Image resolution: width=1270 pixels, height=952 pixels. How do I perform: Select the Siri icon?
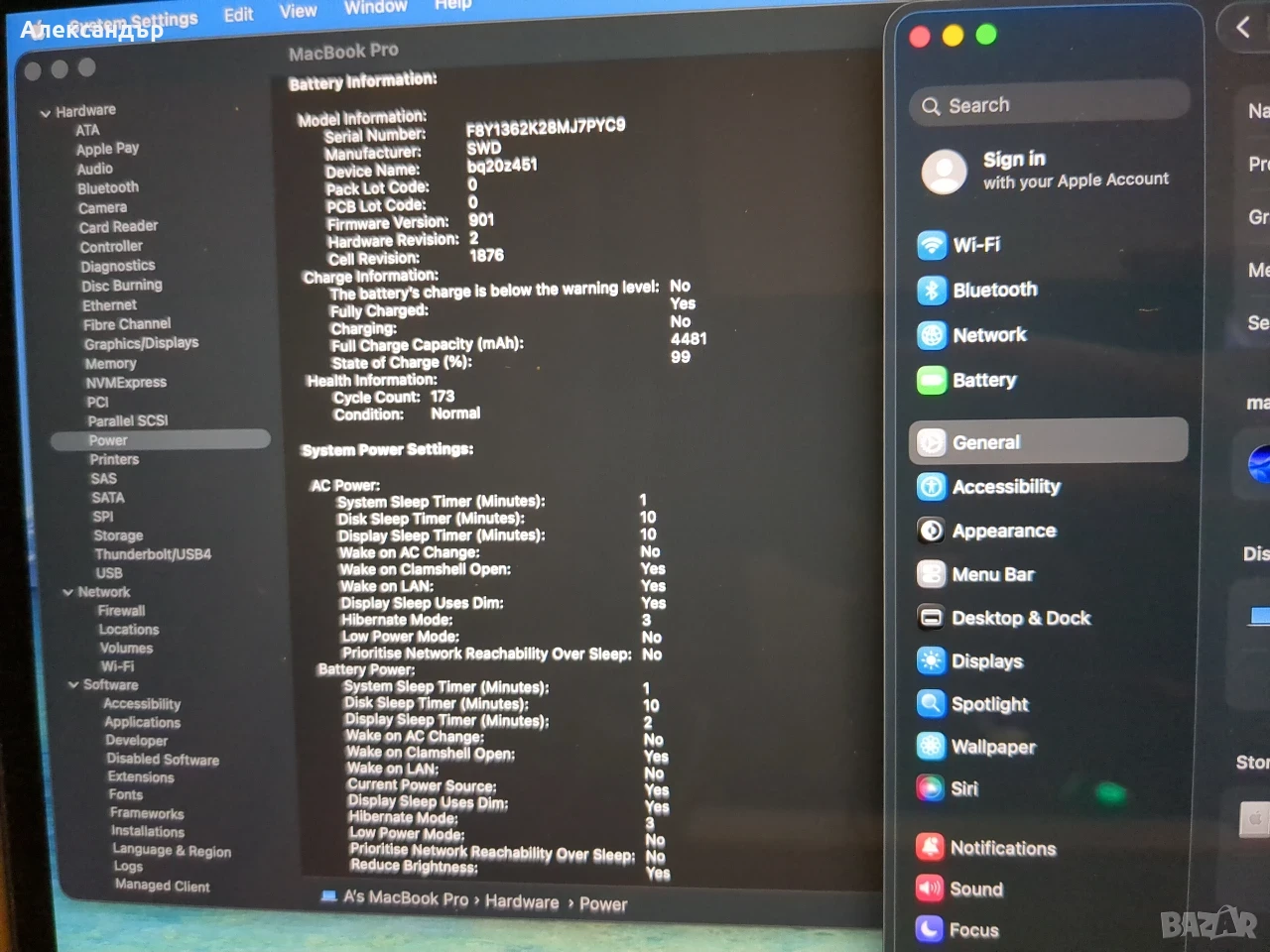click(x=930, y=788)
